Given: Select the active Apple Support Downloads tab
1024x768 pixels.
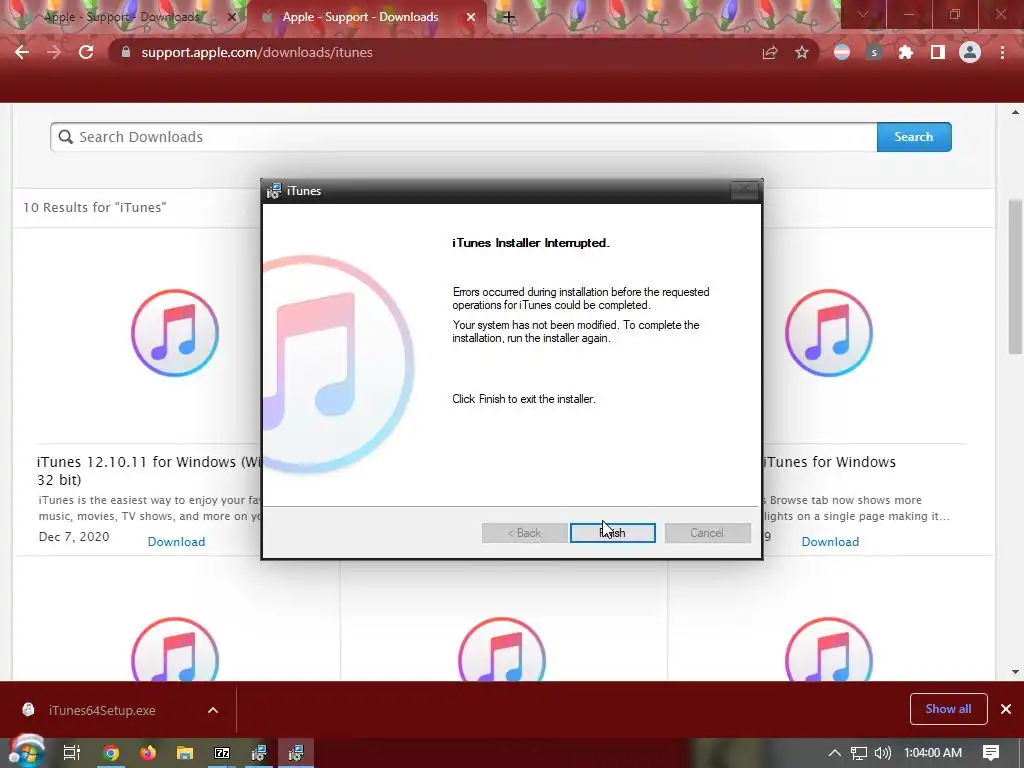Looking at the screenshot, I should (x=360, y=17).
